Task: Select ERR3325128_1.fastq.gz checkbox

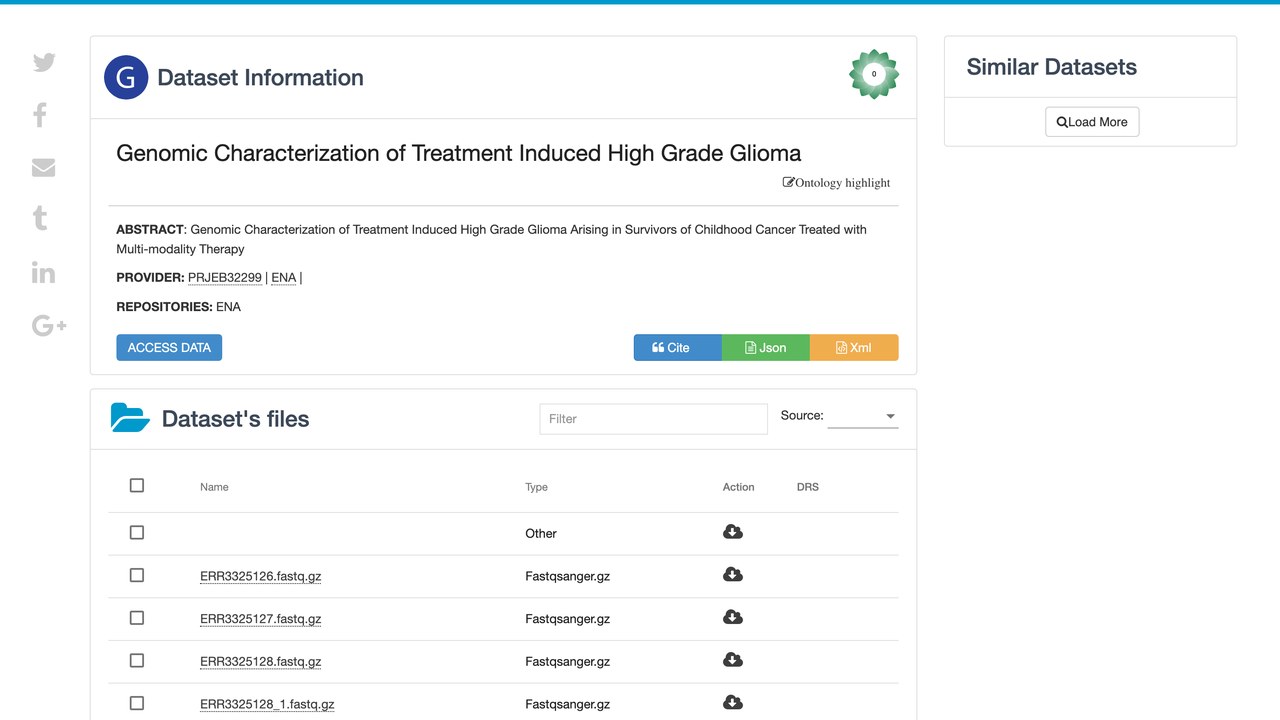Action: (x=137, y=703)
